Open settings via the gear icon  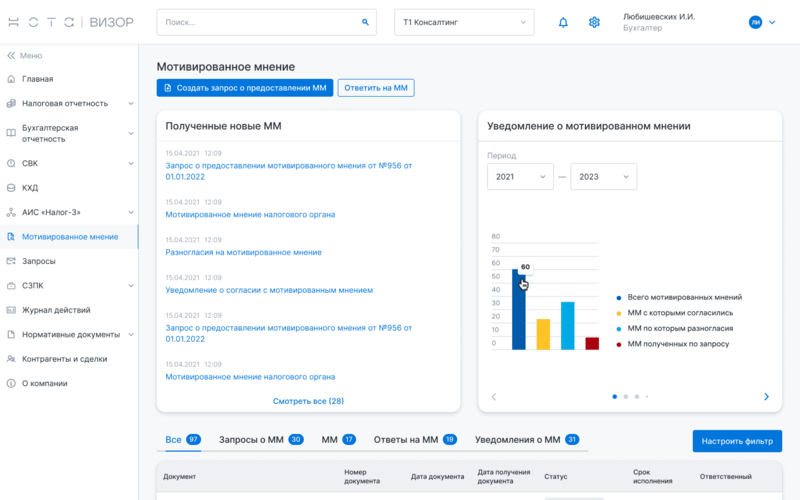tap(594, 22)
